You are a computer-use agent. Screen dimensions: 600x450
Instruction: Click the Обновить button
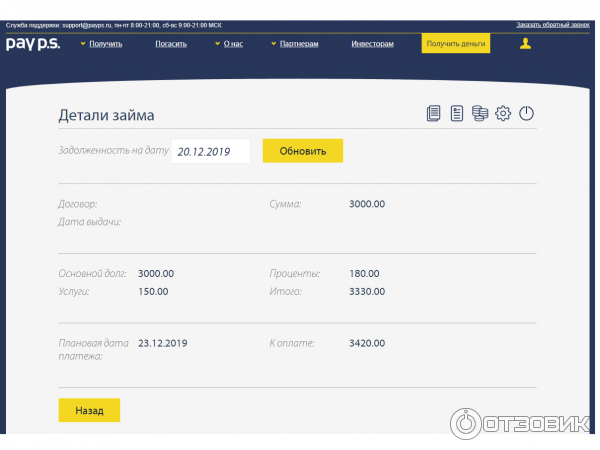302,151
